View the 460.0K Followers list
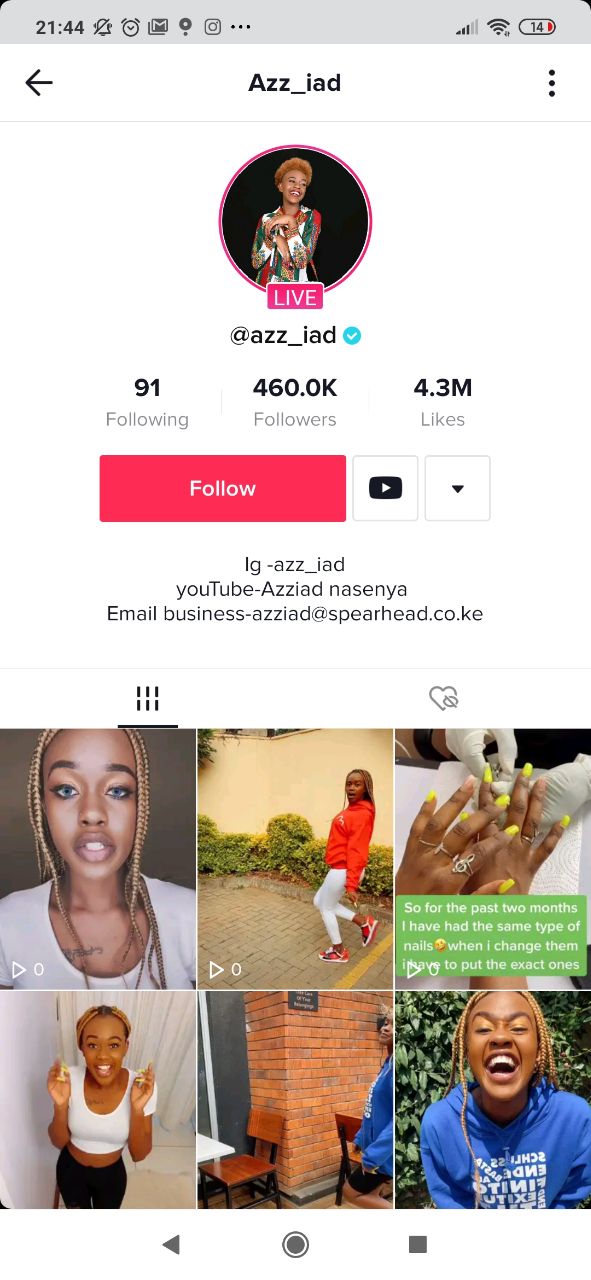The image size is (591, 1280). [x=295, y=403]
